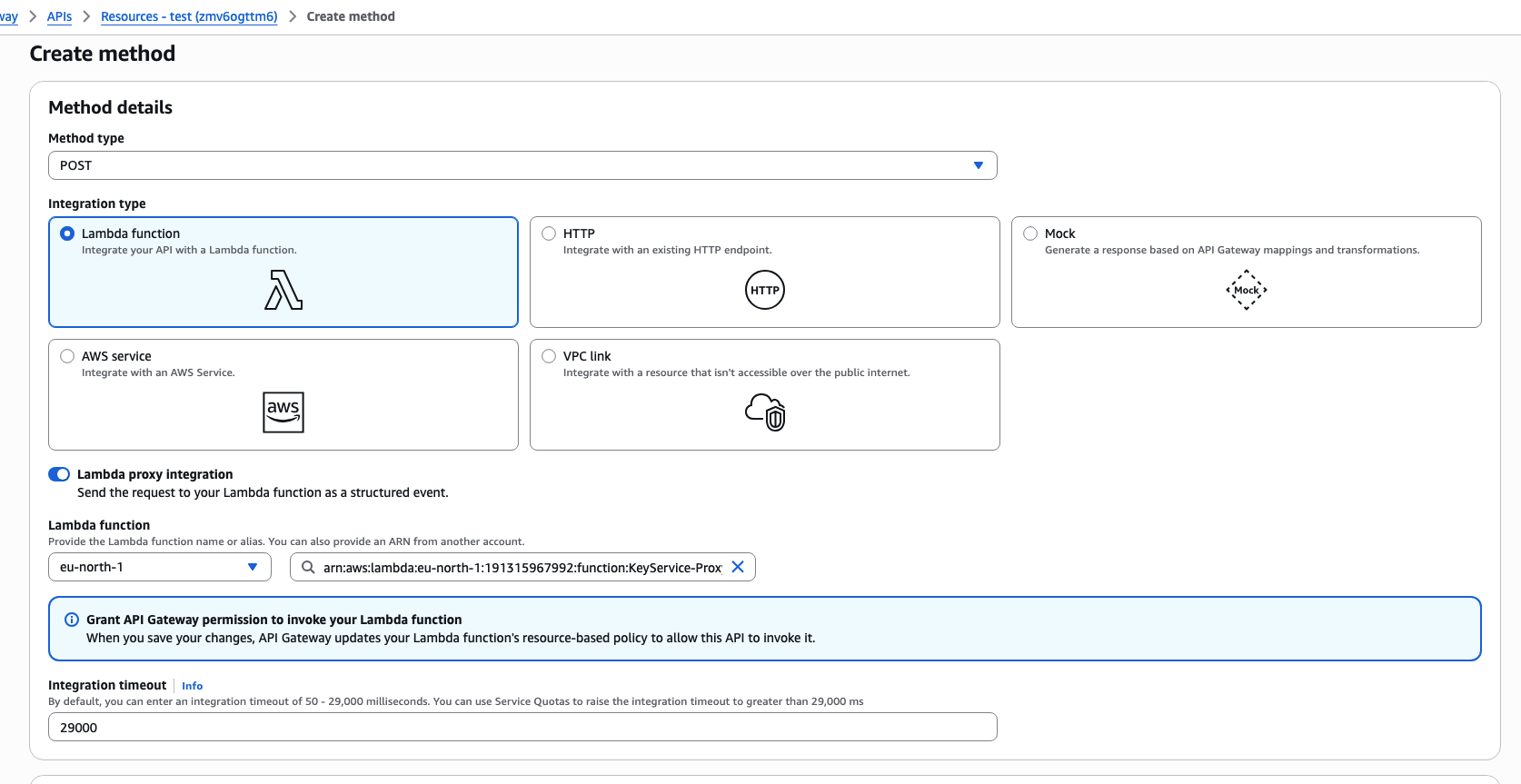Select the Lambda function radio button
1521x784 pixels.
(67, 233)
